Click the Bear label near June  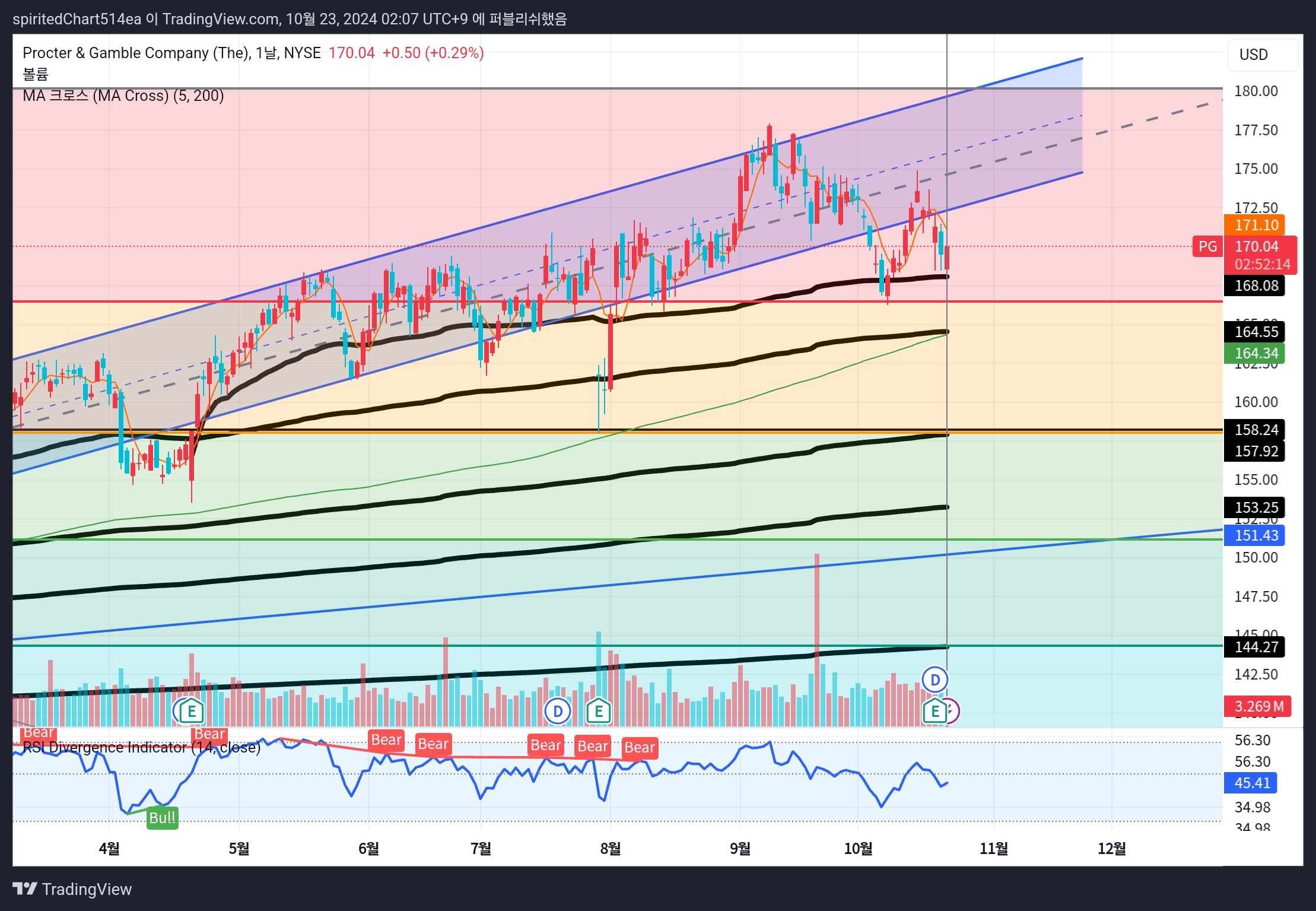[386, 740]
